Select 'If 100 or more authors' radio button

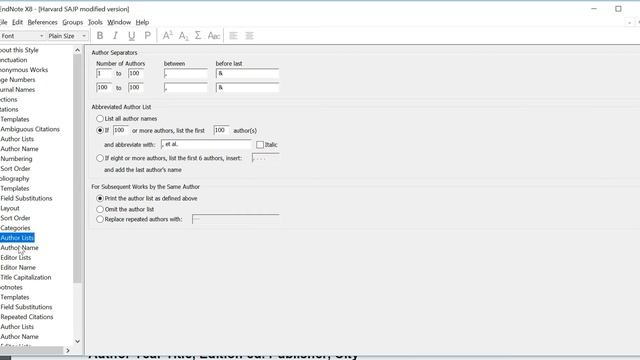pos(100,131)
